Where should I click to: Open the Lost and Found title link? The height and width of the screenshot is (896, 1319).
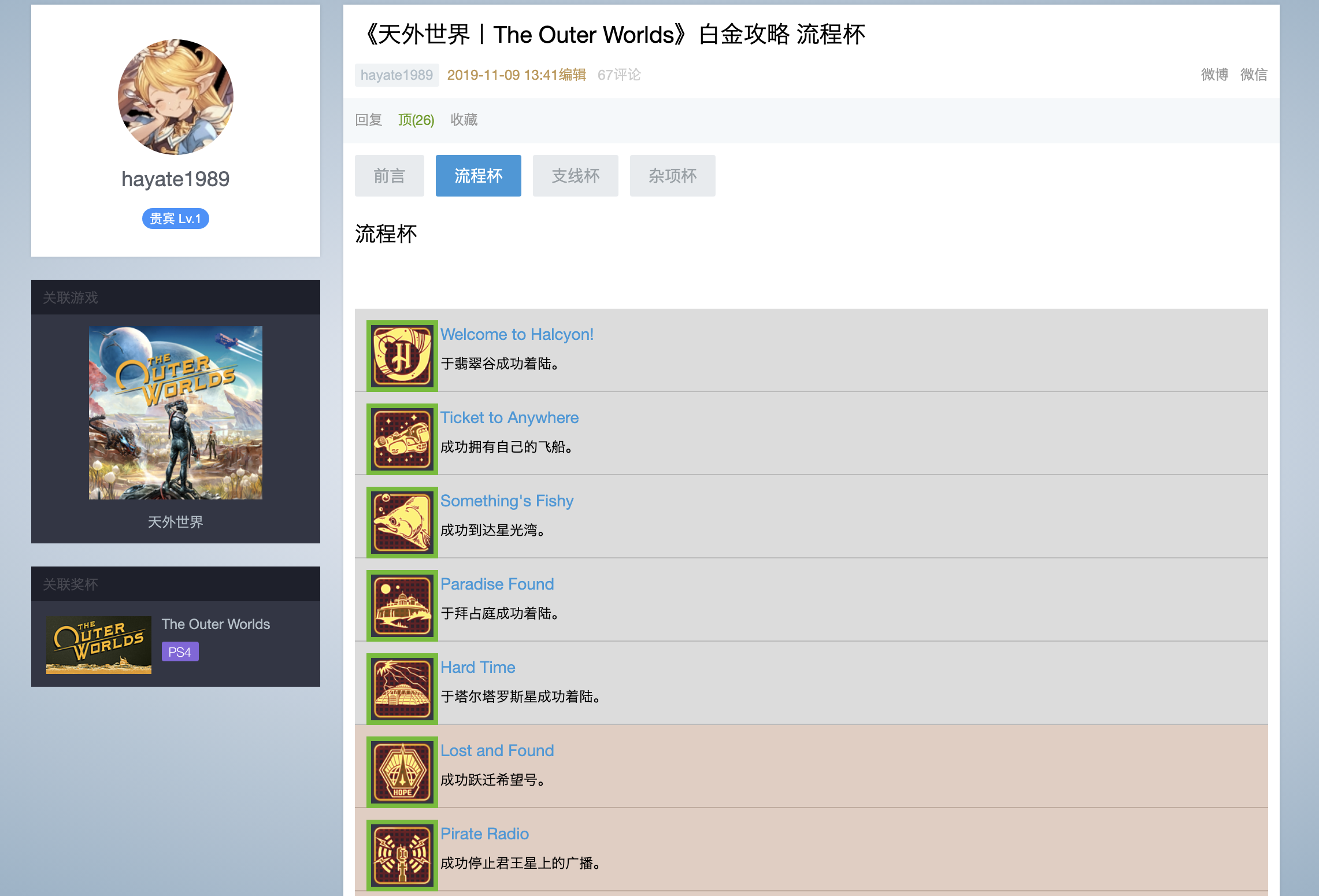click(497, 750)
